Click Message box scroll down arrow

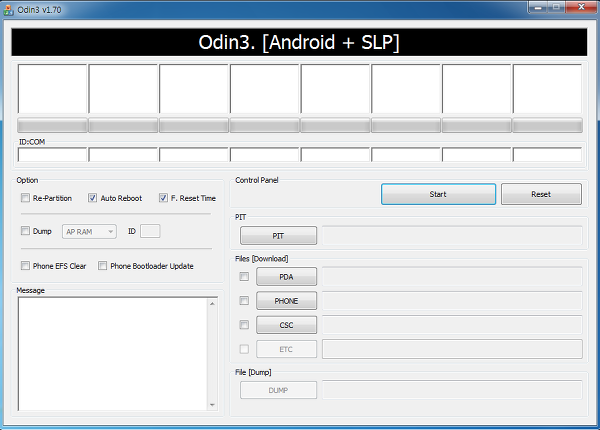pyautogui.click(x=212, y=405)
